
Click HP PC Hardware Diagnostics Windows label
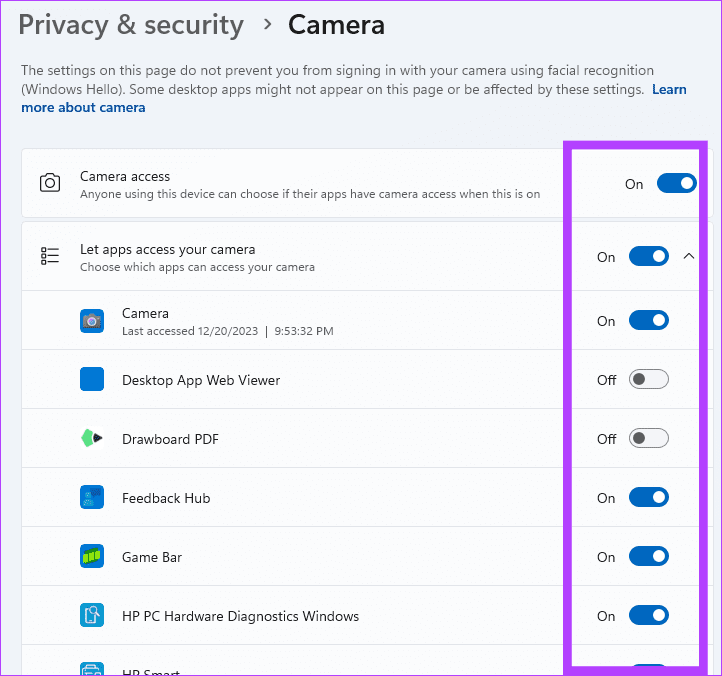(240, 616)
